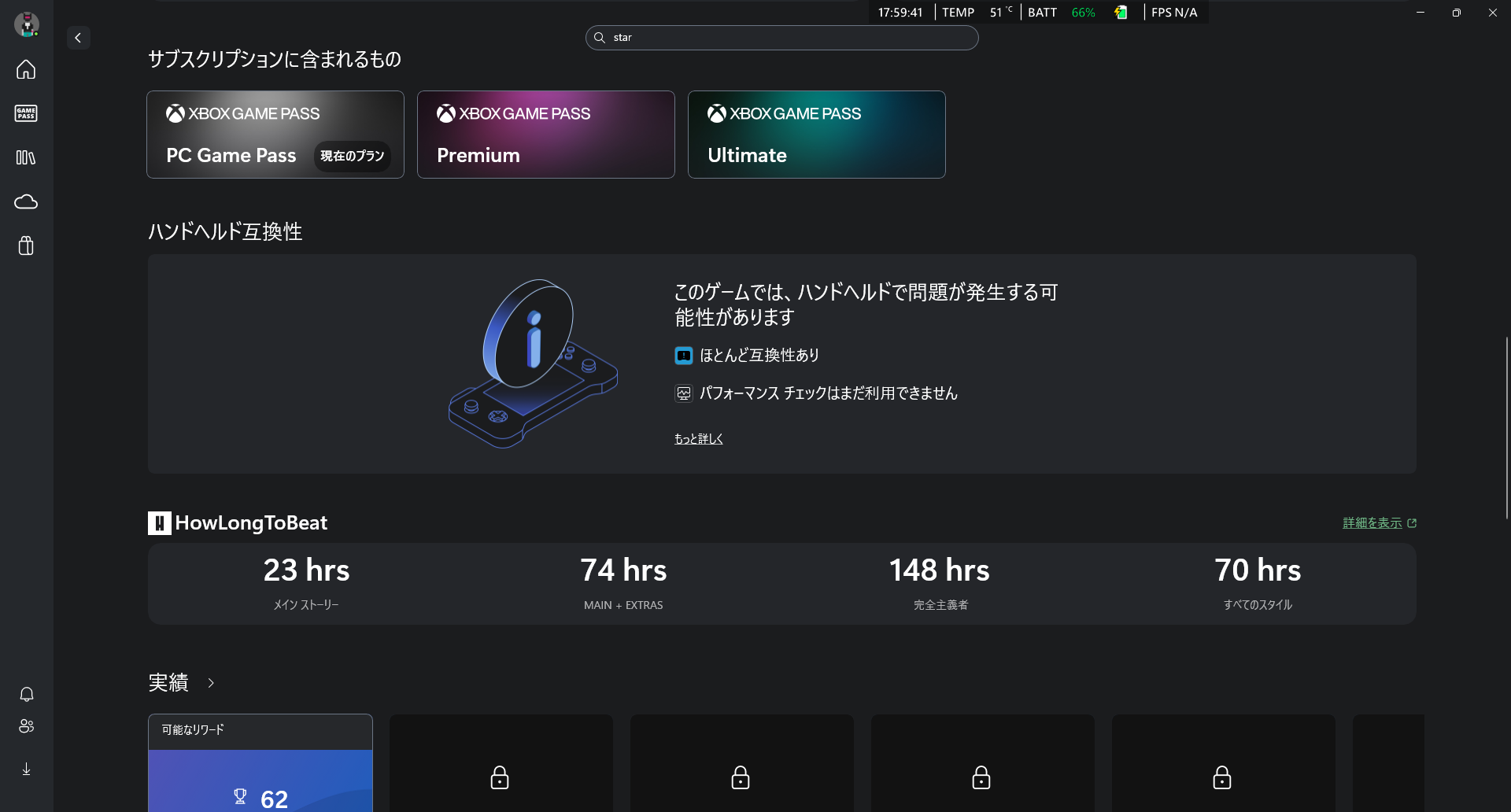Image resolution: width=1511 pixels, height=812 pixels.
Task: Select the Game Pass Ultimate plan card
Action: click(x=817, y=135)
